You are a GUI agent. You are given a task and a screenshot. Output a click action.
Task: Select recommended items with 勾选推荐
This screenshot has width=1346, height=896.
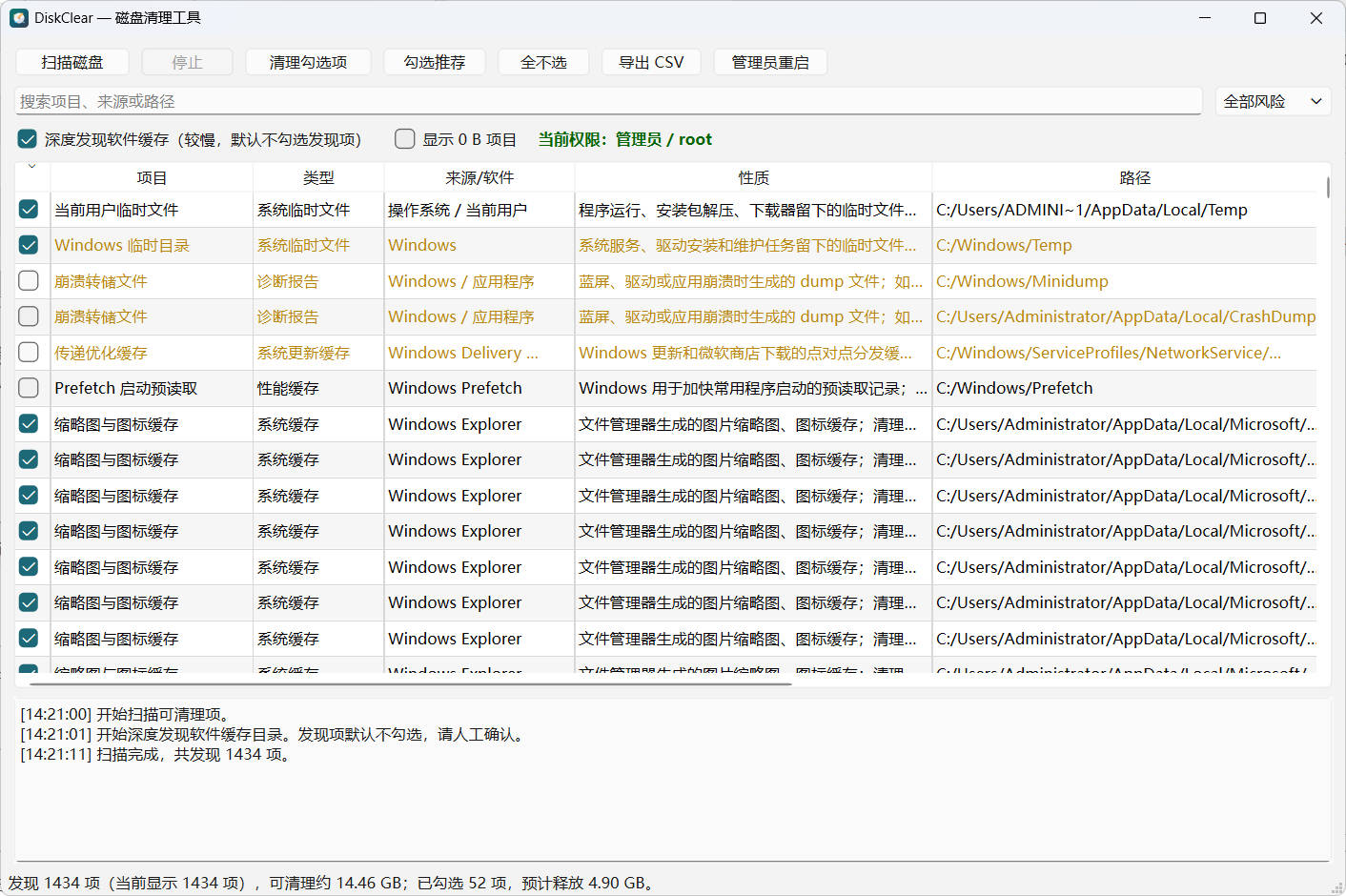[x=435, y=62]
